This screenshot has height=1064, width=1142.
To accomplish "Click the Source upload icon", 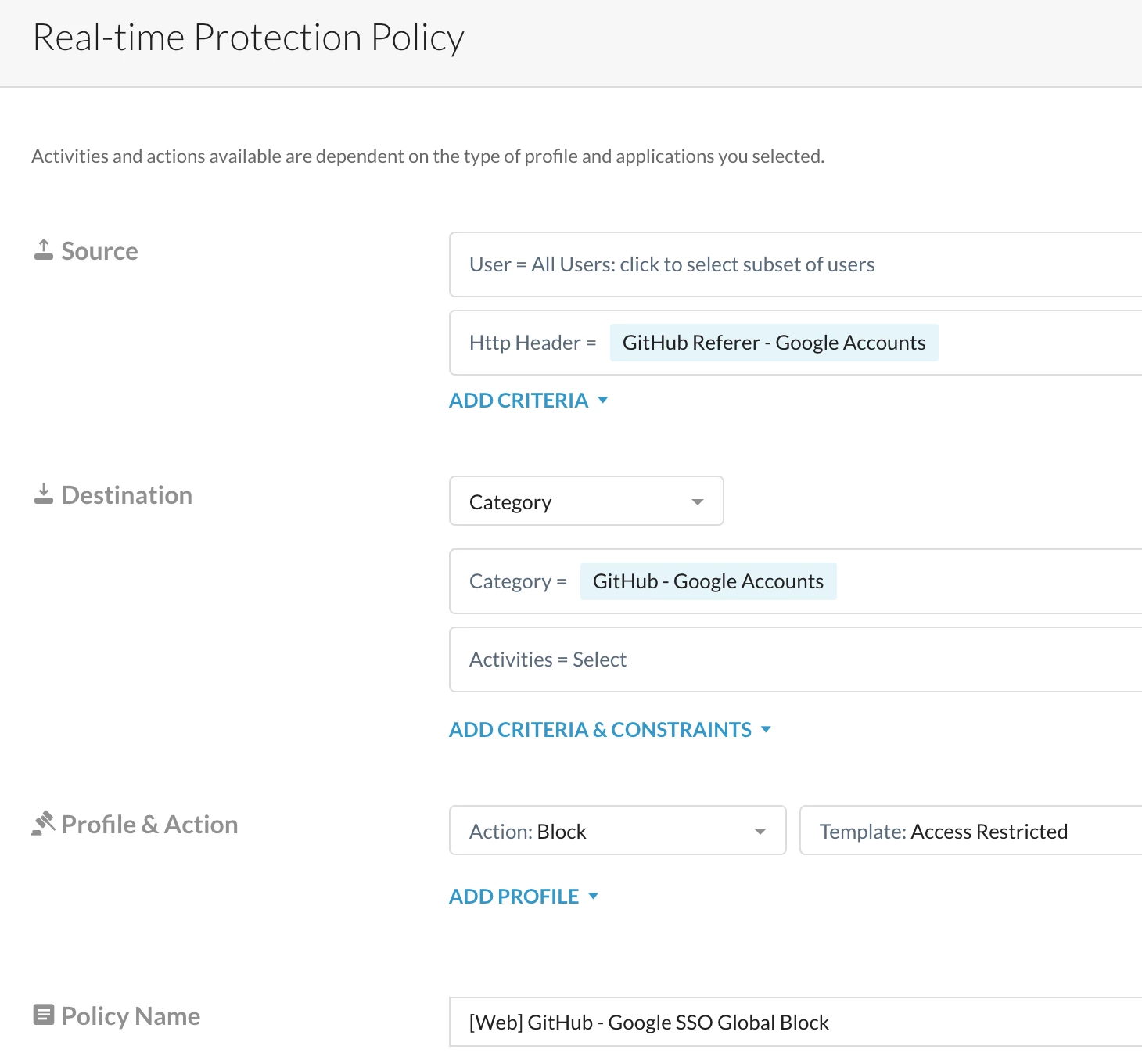I will (x=44, y=250).
